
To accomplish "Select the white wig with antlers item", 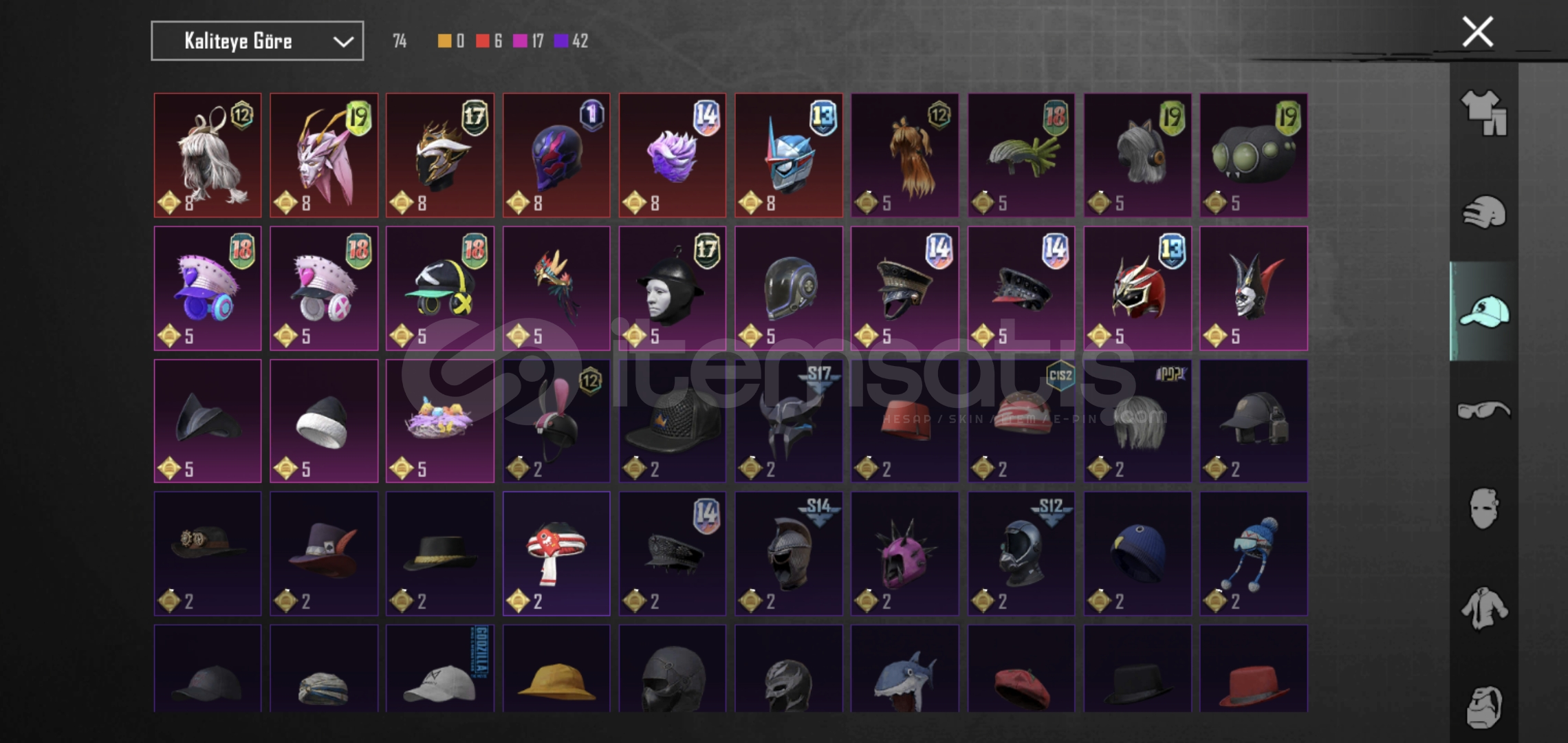I will click(x=208, y=155).
